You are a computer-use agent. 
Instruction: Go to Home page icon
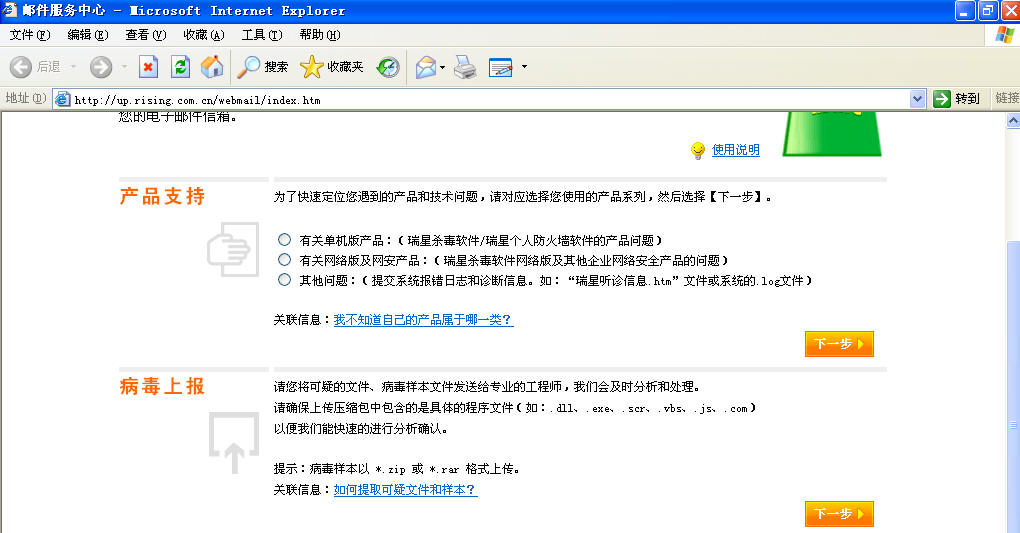coord(211,66)
